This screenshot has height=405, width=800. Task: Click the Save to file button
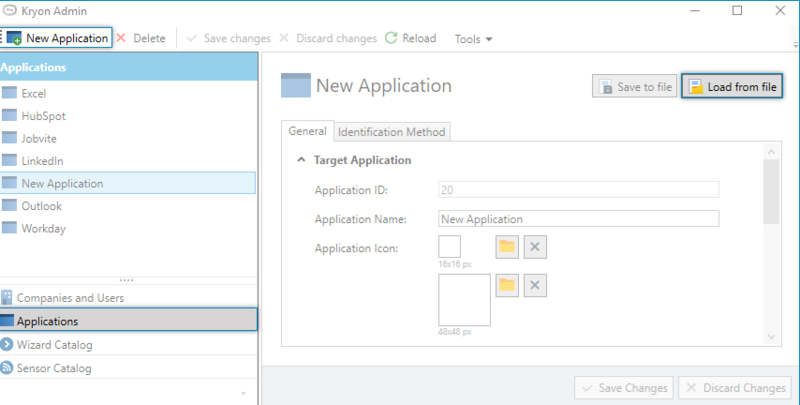click(x=634, y=87)
